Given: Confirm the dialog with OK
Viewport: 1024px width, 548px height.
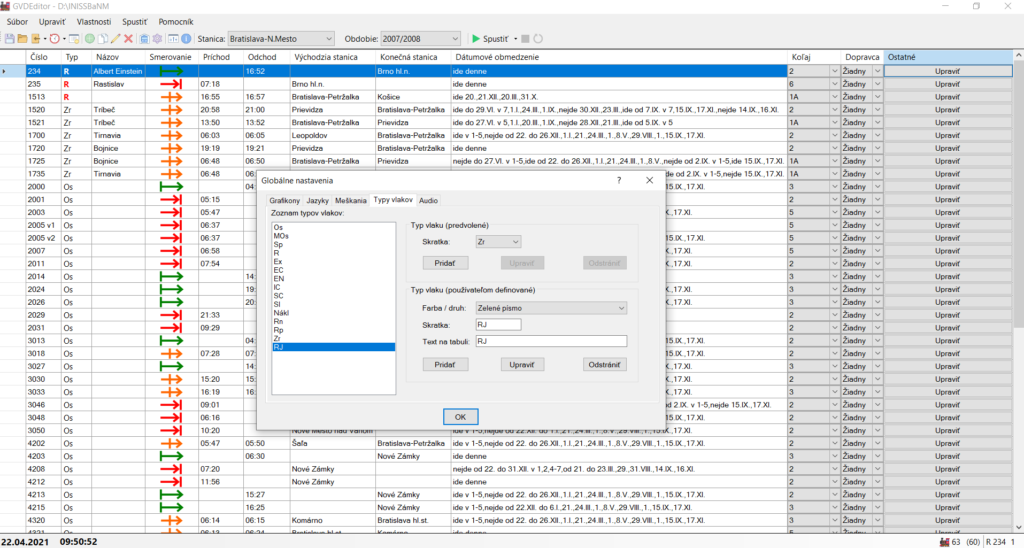Looking at the screenshot, I should [460, 417].
